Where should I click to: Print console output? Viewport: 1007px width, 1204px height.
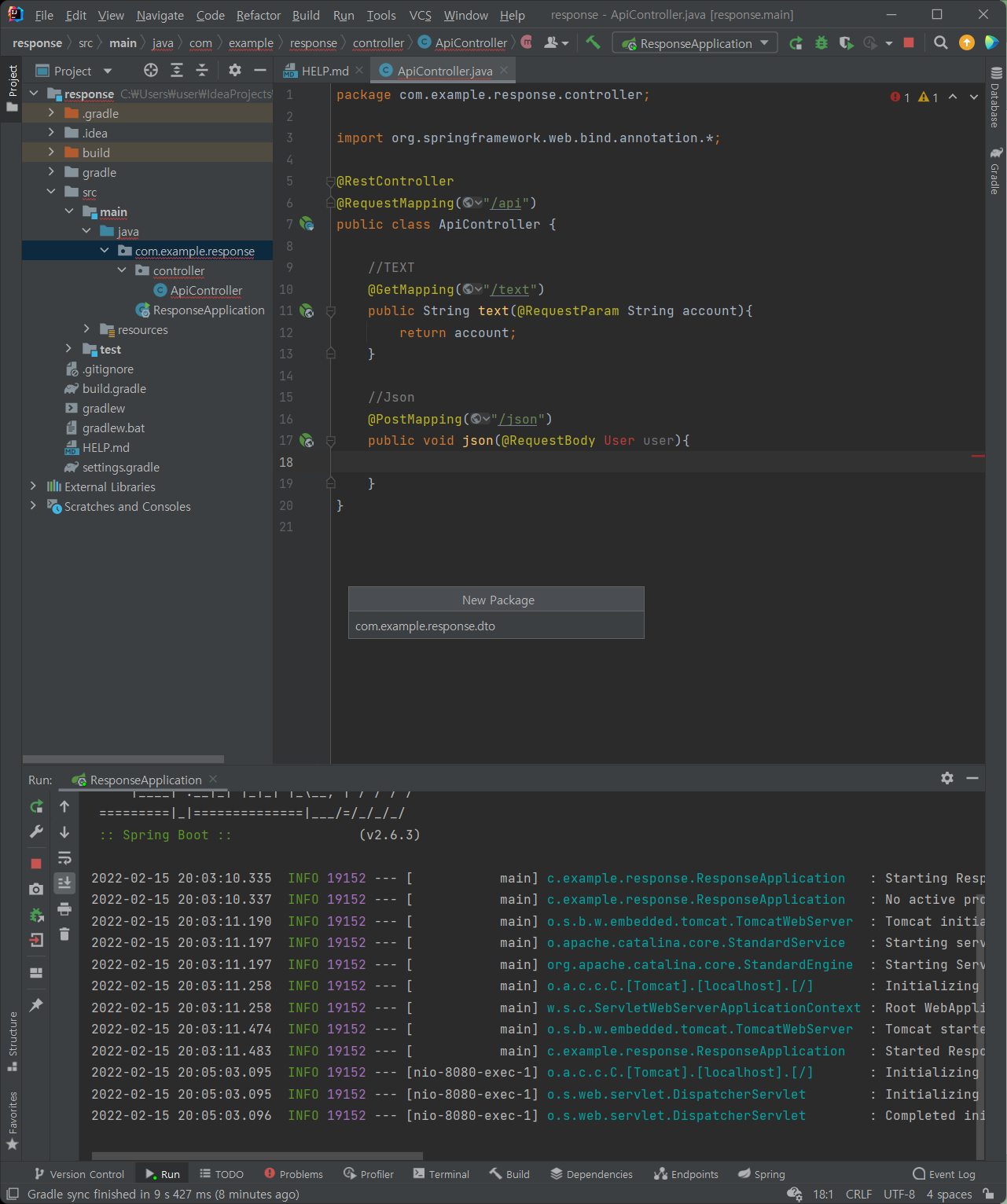(x=64, y=909)
